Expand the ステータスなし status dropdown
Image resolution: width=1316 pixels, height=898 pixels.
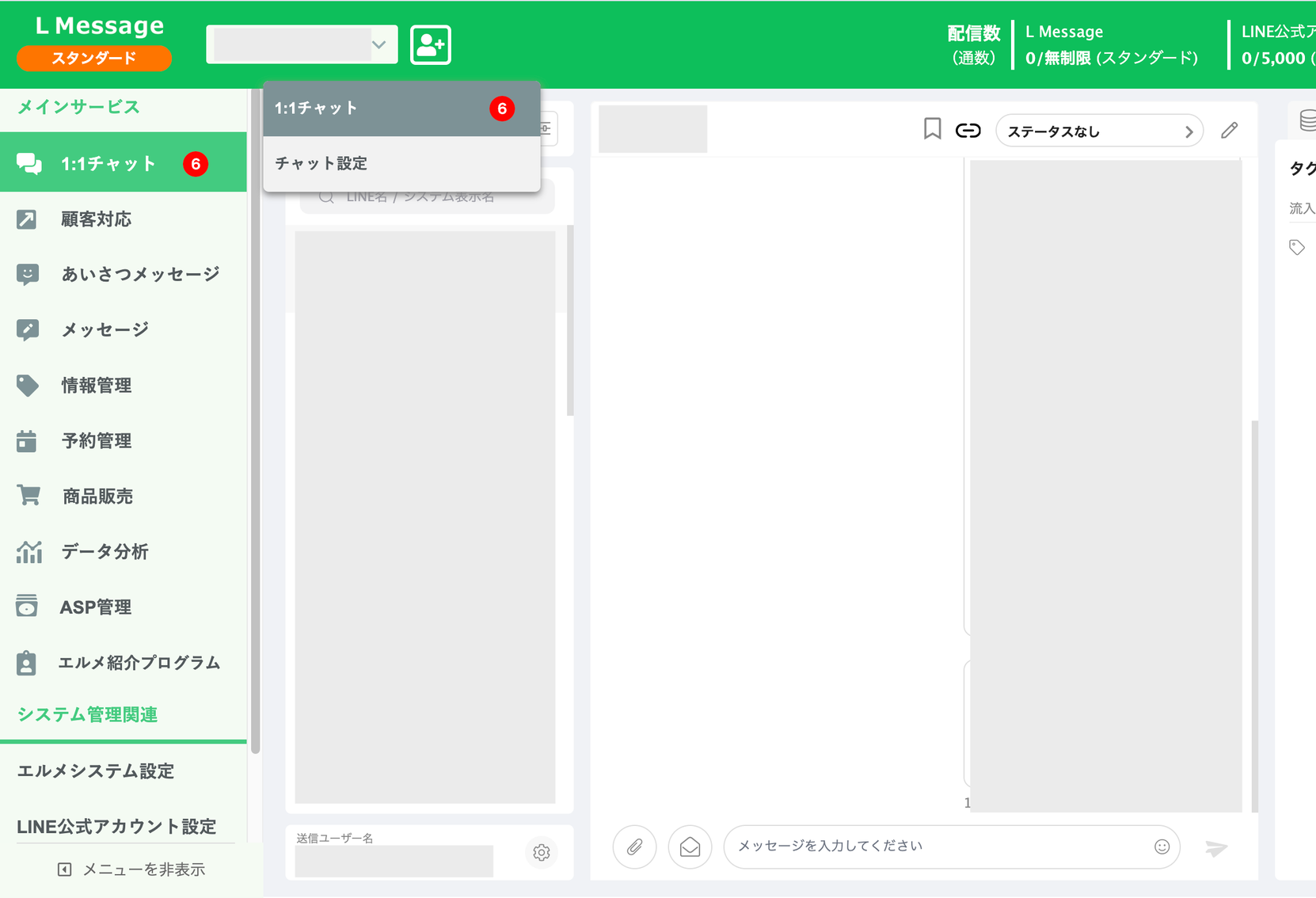(1099, 131)
